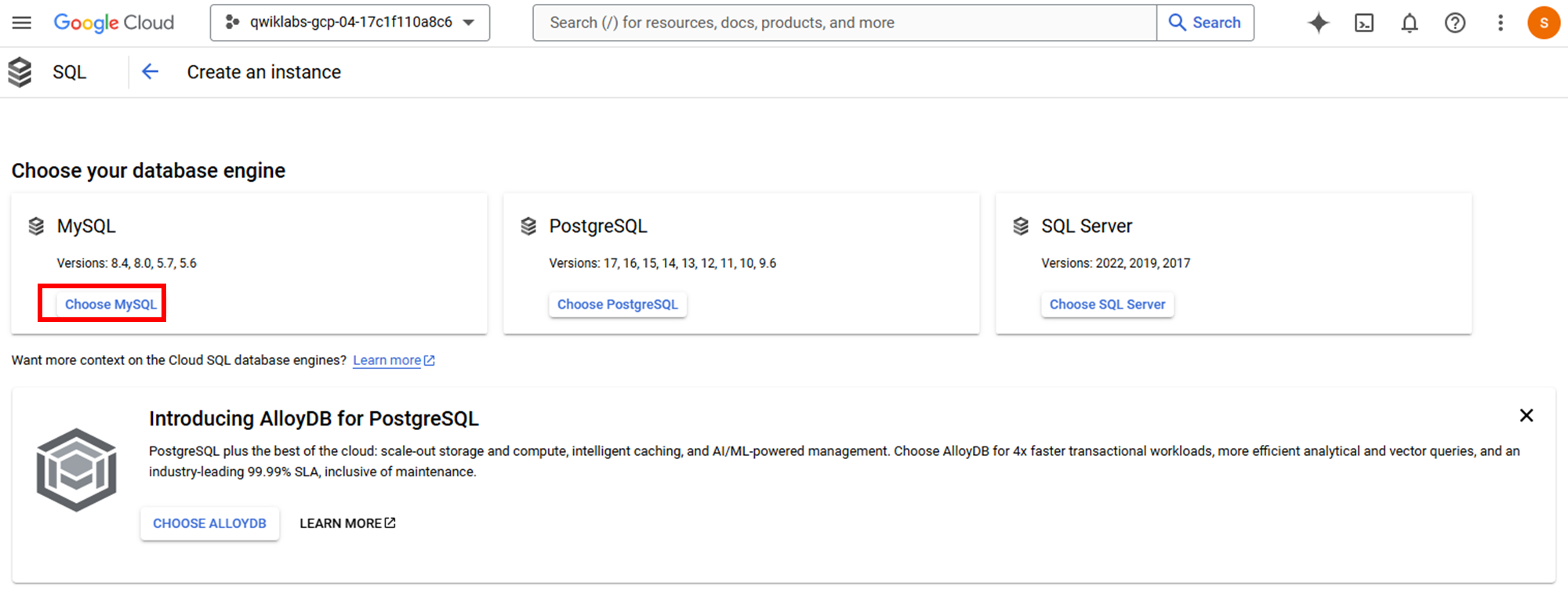Click the SQL label in the header
1568x593 pixels.
(69, 72)
